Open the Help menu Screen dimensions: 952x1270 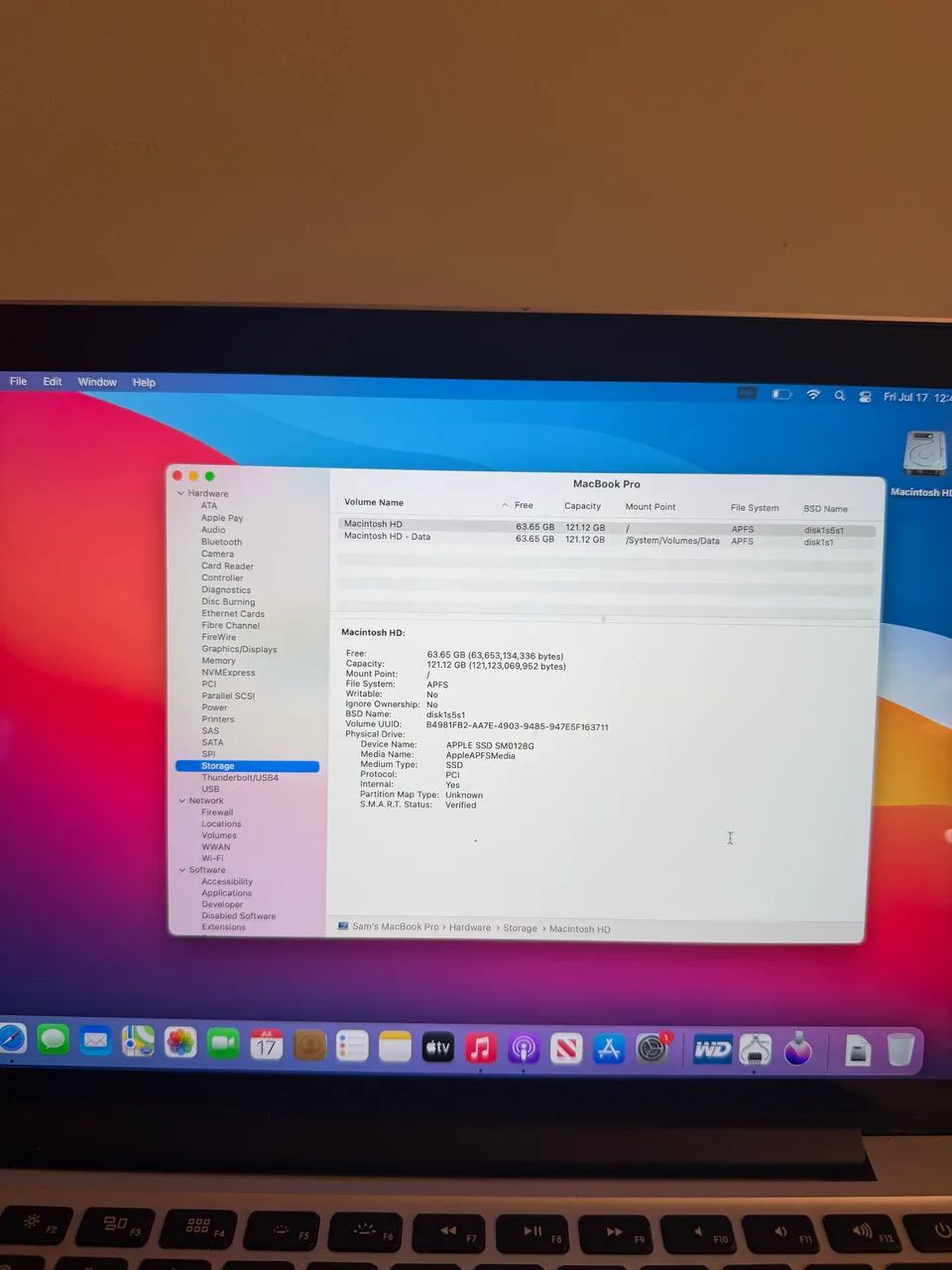click(144, 382)
